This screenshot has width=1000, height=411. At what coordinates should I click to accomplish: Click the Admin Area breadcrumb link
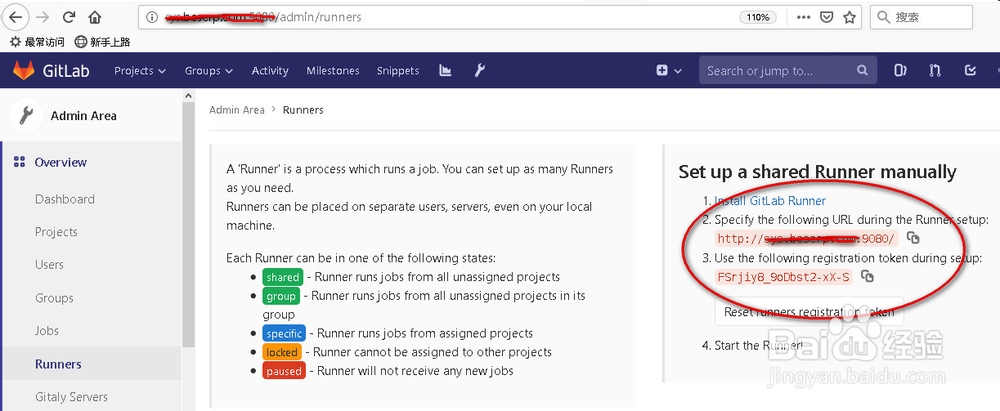[x=237, y=110]
